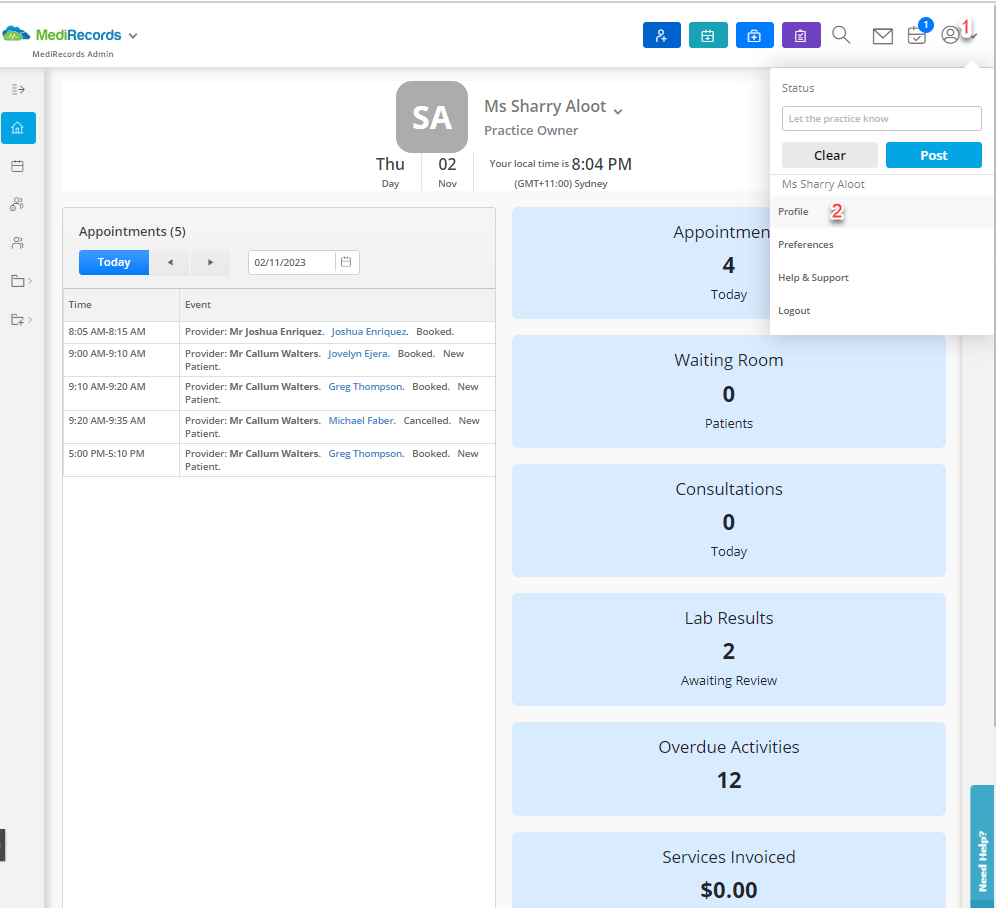Click the Today button in Appointments
The height and width of the screenshot is (908, 996).
[x=114, y=262]
